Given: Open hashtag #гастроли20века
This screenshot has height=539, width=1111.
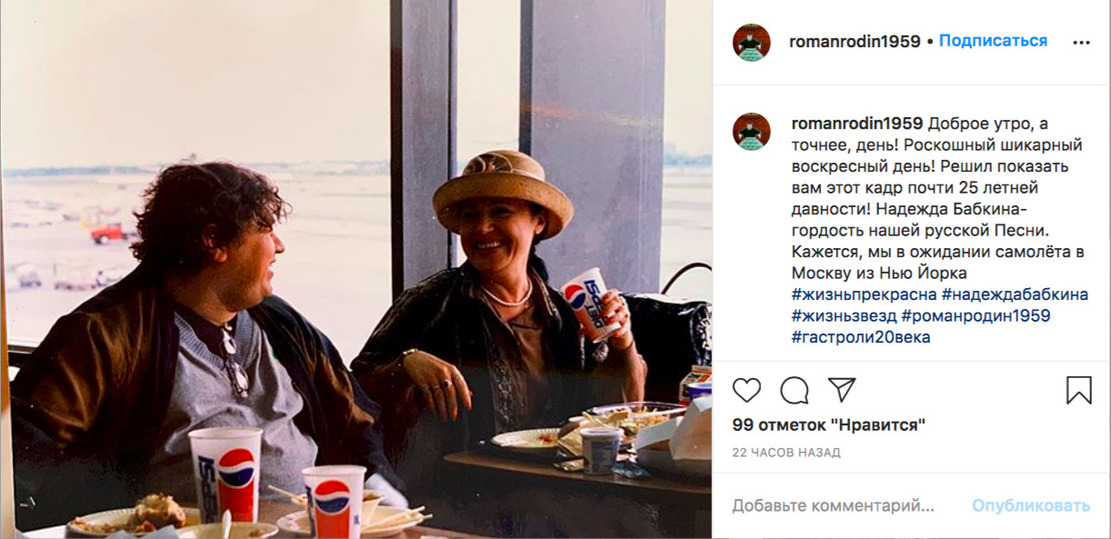Looking at the screenshot, I should 861,337.
